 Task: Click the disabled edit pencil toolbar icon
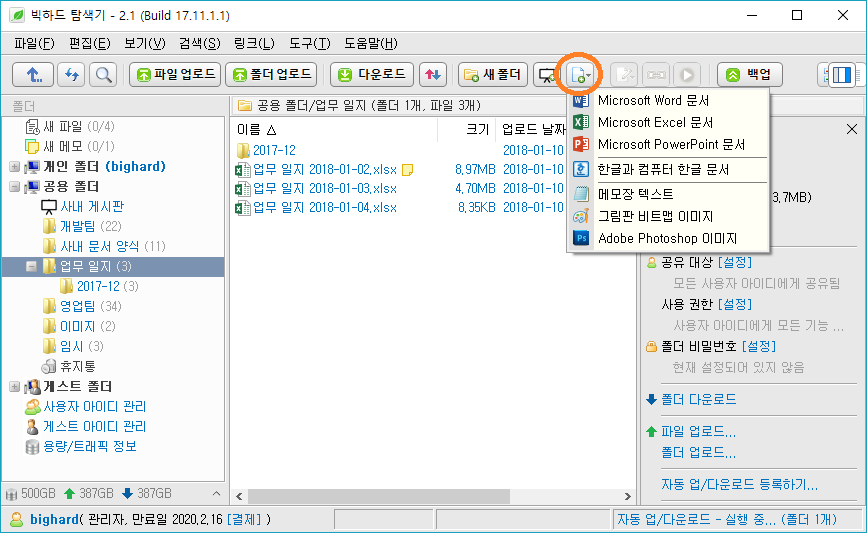click(625, 75)
